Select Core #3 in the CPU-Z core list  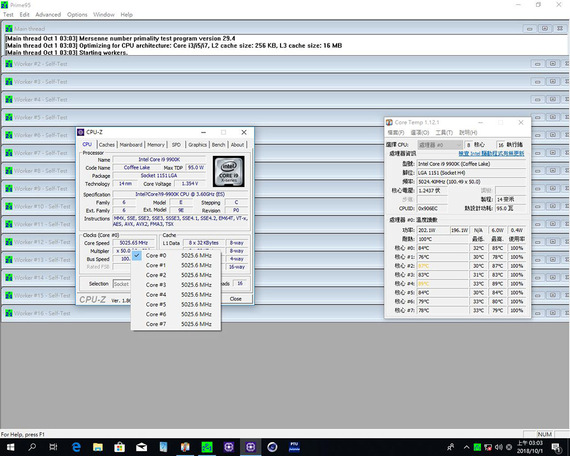[176, 285]
